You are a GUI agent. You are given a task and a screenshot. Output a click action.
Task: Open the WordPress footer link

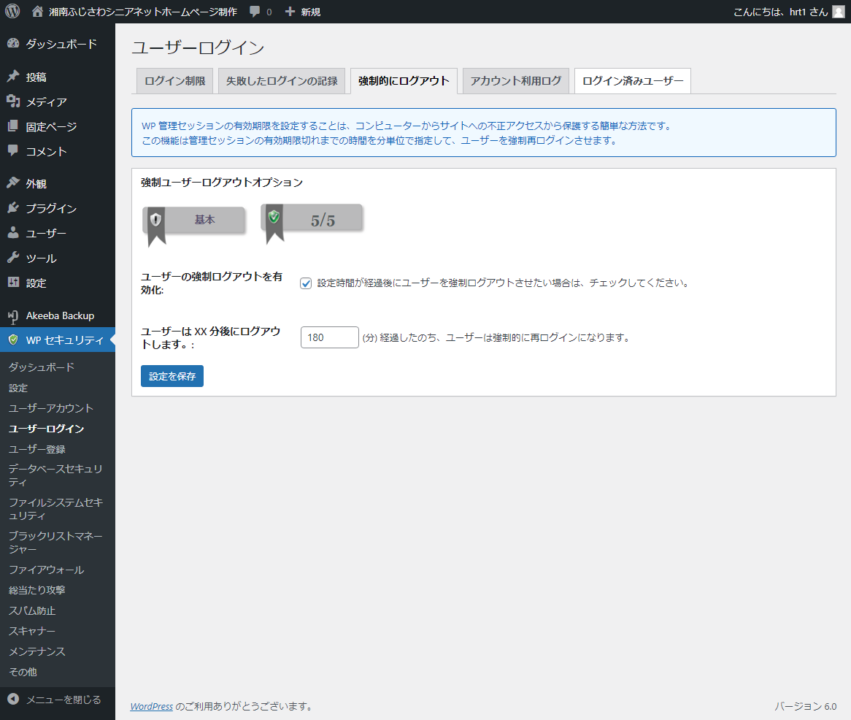coord(151,706)
